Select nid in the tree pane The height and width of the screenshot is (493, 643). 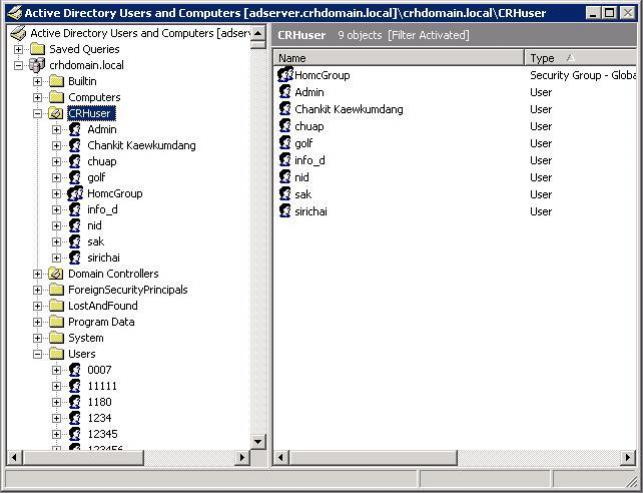(x=94, y=226)
